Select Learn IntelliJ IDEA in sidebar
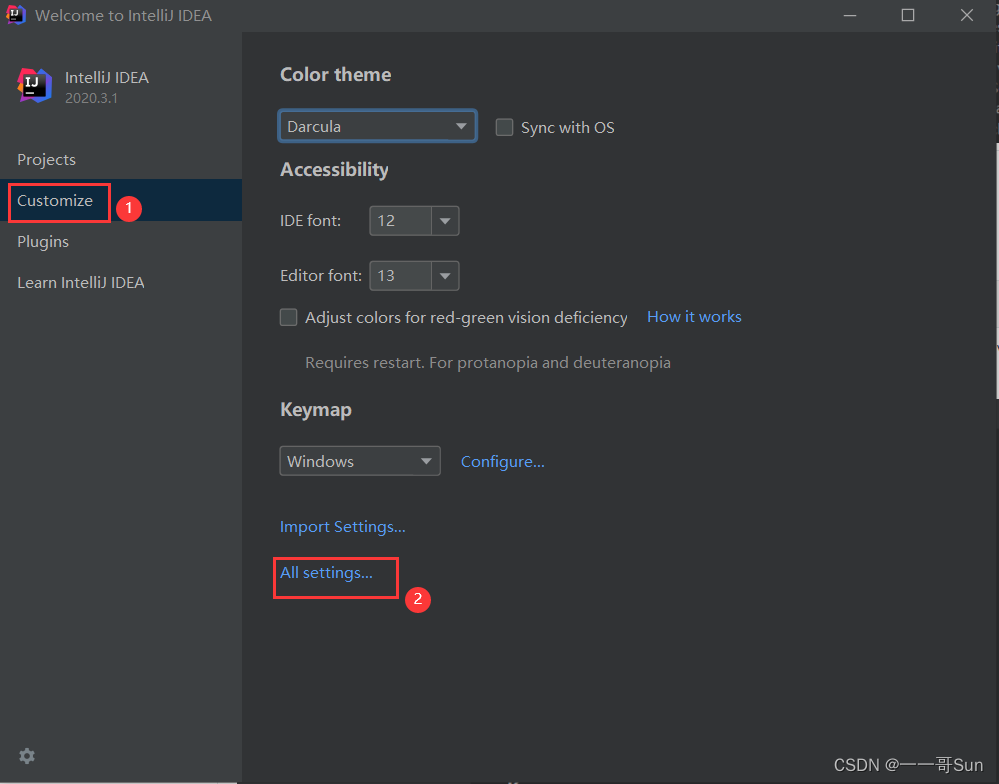Image resolution: width=999 pixels, height=784 pixels. (81, 282)
